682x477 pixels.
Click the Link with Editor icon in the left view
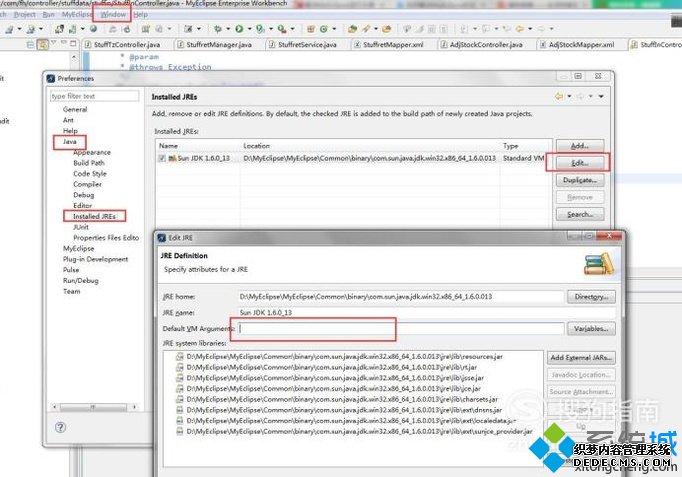(x=43, y=44)
